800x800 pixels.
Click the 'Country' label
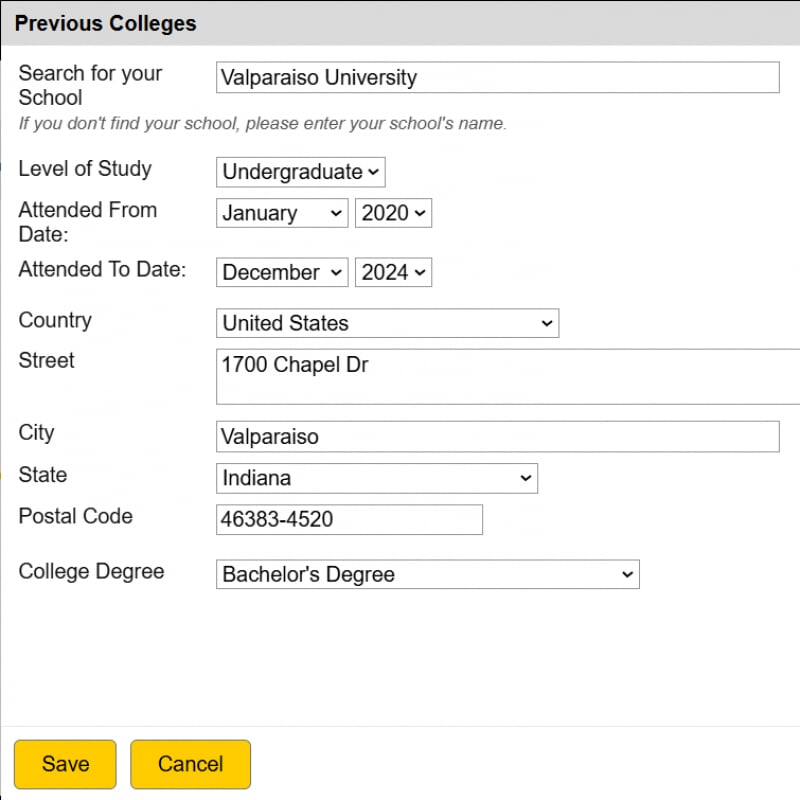(x=55, y=320)
